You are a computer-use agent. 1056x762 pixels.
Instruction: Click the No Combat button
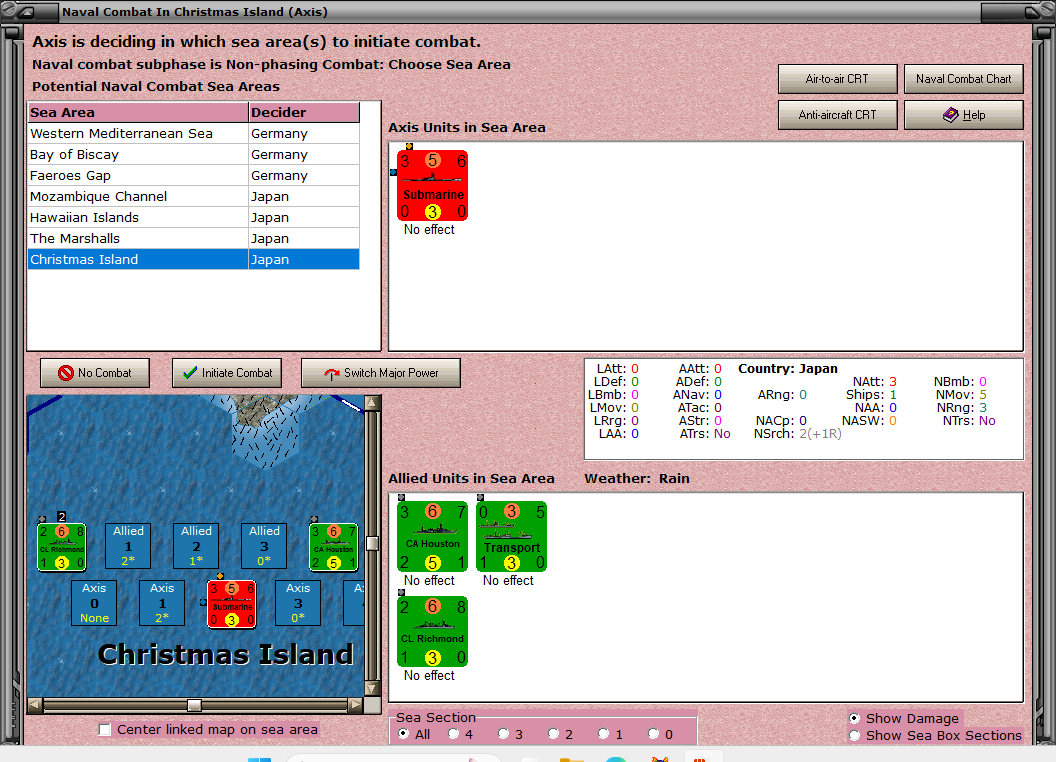[94, 372]
